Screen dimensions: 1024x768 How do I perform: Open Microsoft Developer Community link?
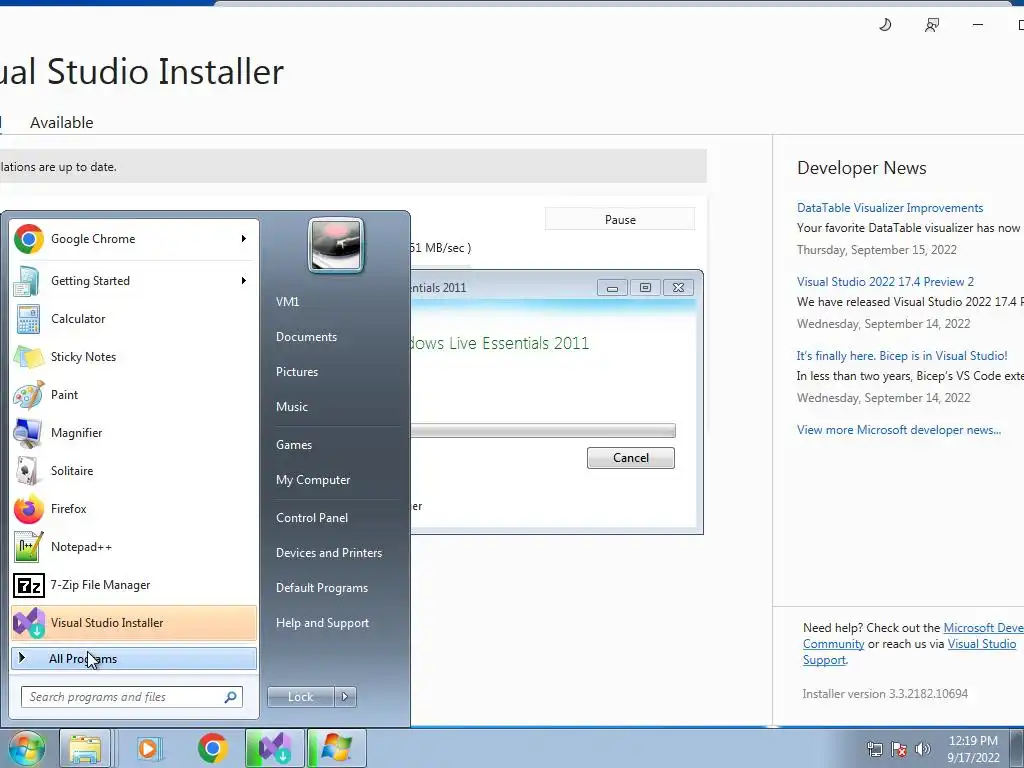pos(984,628)
